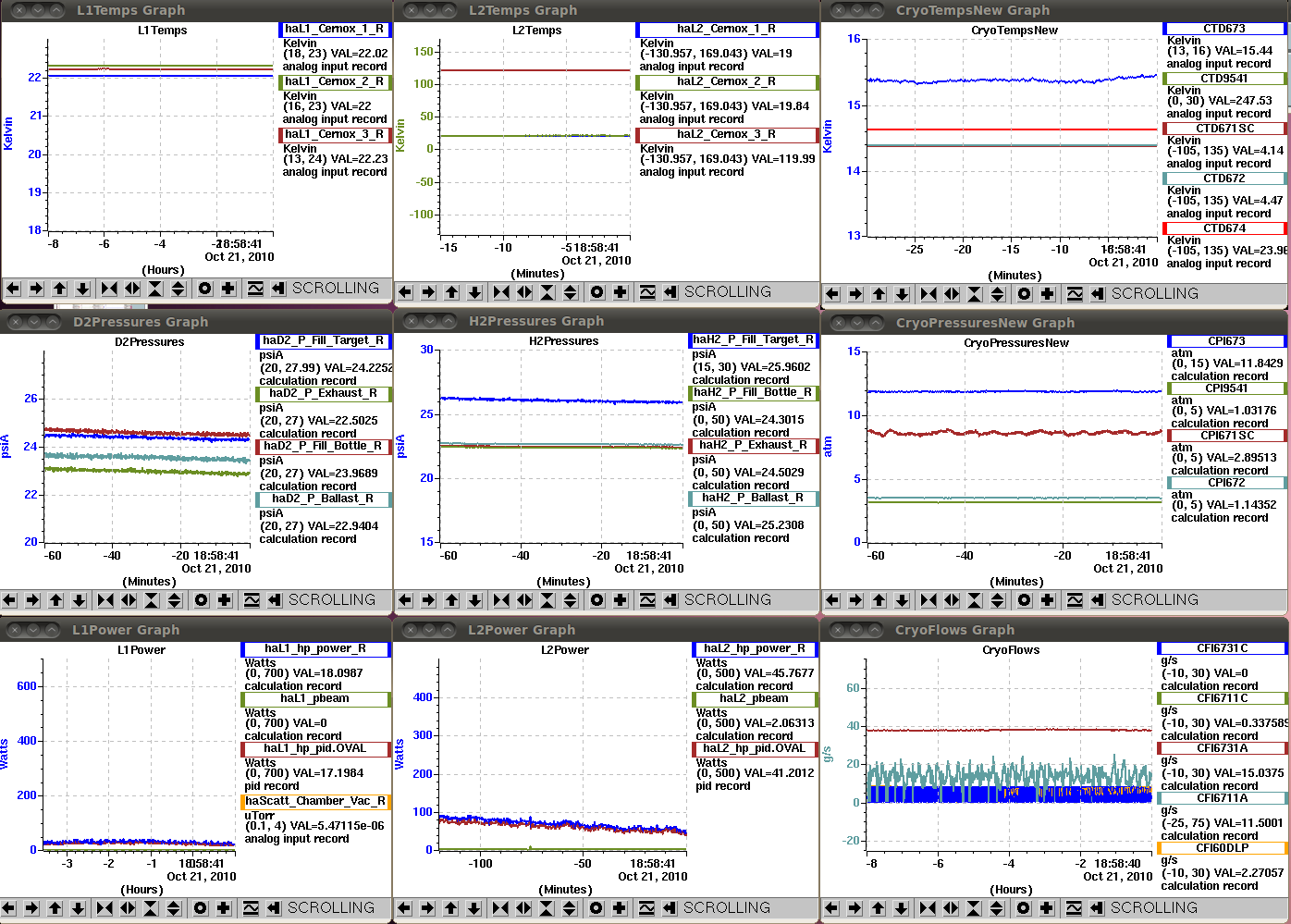Click CryoFlows plot title text

point(1011,650)
